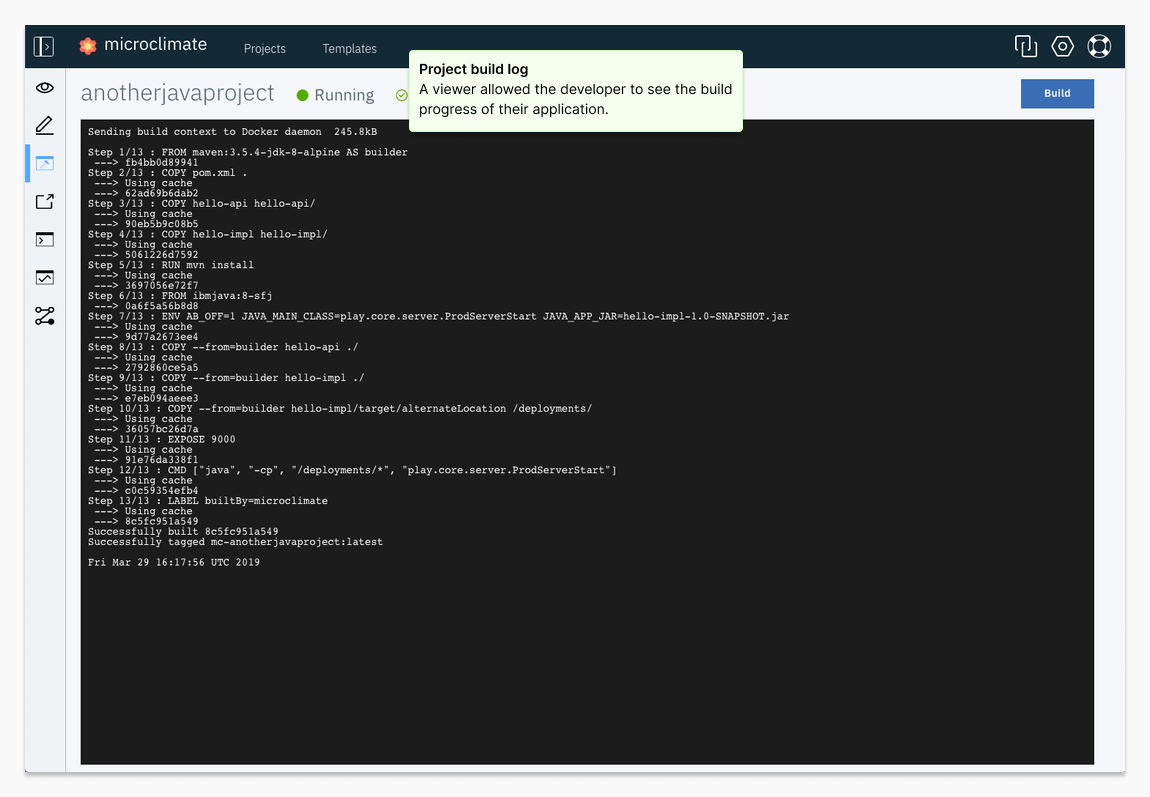Click the overlapping squares icon in header
1150x797 pixels.
point(1025,46)
